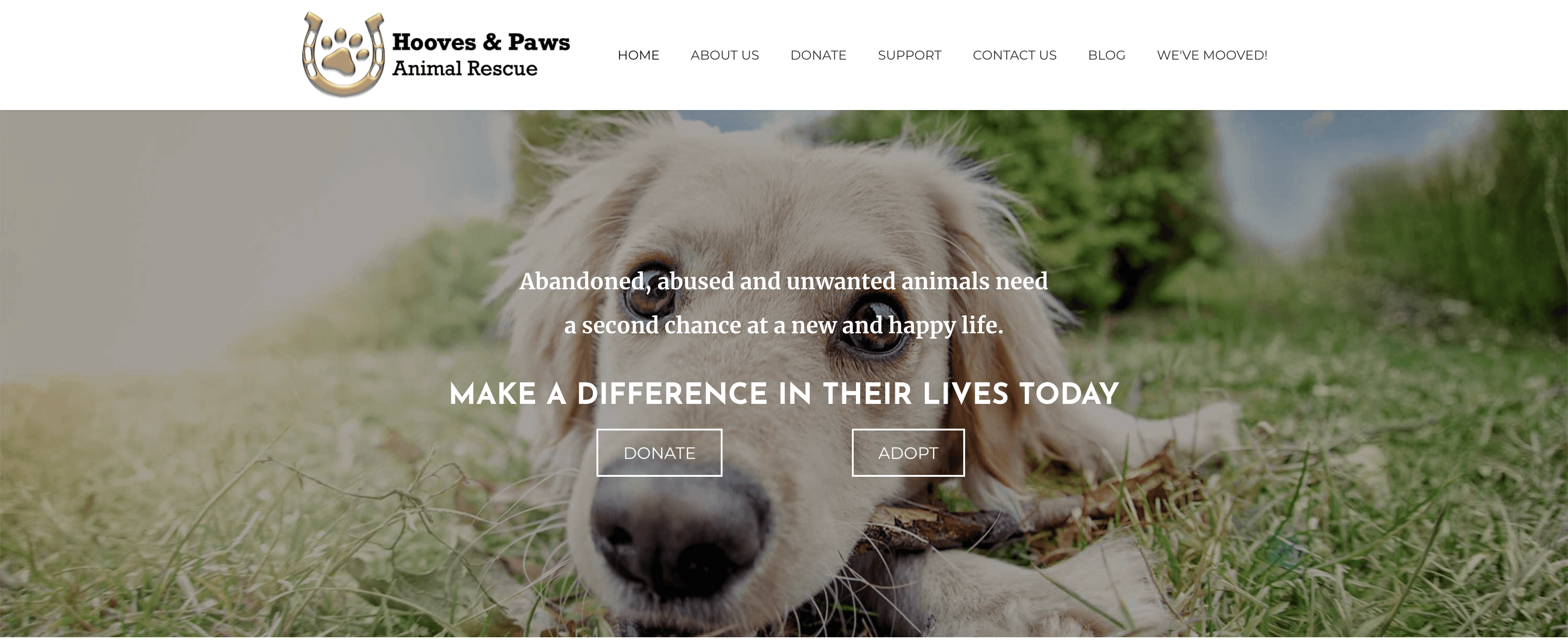
Task: Open the SUPPORT navigation item
Action: pyautogui.click(x=909, y=55)
